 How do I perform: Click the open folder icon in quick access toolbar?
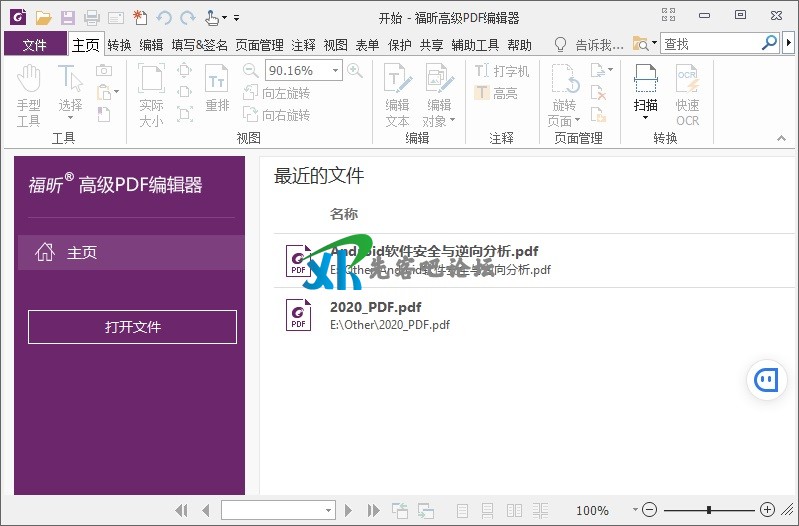coord(43,17)
